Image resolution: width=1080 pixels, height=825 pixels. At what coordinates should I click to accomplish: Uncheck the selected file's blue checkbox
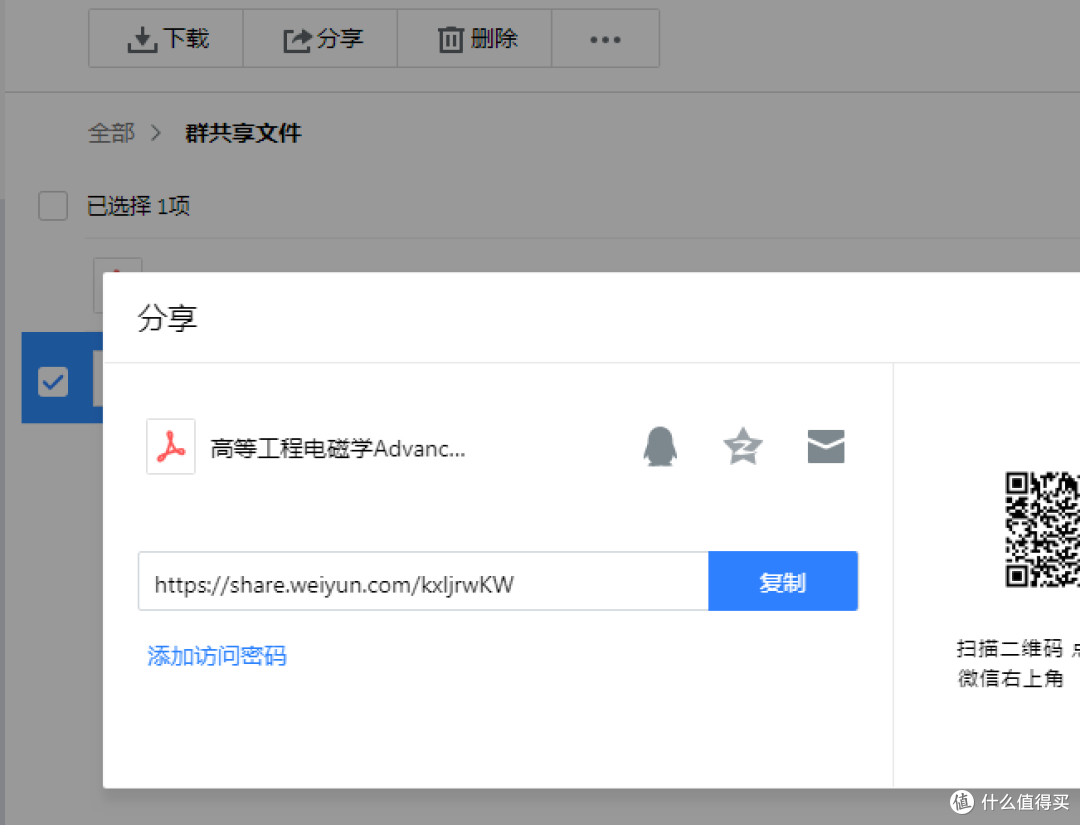[x=53, y=382]
